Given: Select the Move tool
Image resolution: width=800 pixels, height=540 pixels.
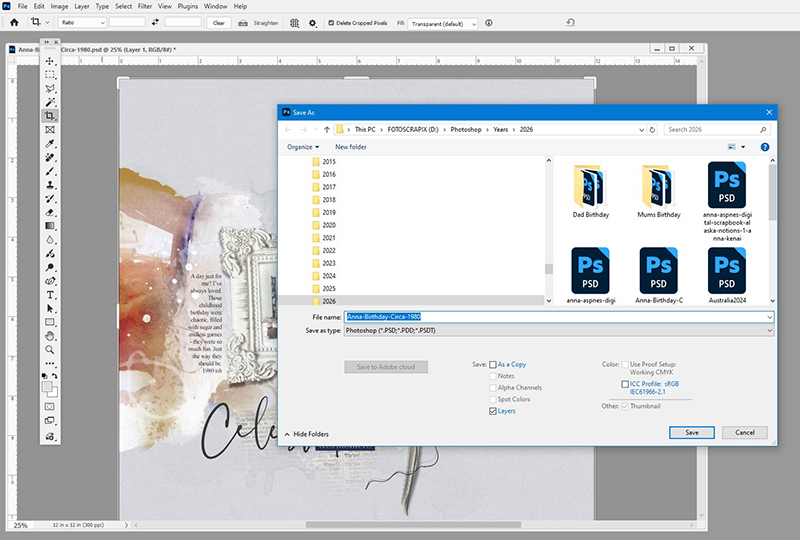Looking at the screenshot, I should click(x=49, y=61).
